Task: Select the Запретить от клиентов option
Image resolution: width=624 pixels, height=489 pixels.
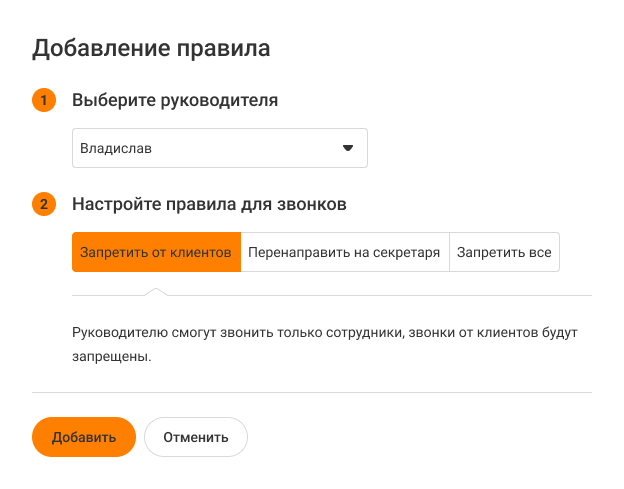Action: coord(156,253)
